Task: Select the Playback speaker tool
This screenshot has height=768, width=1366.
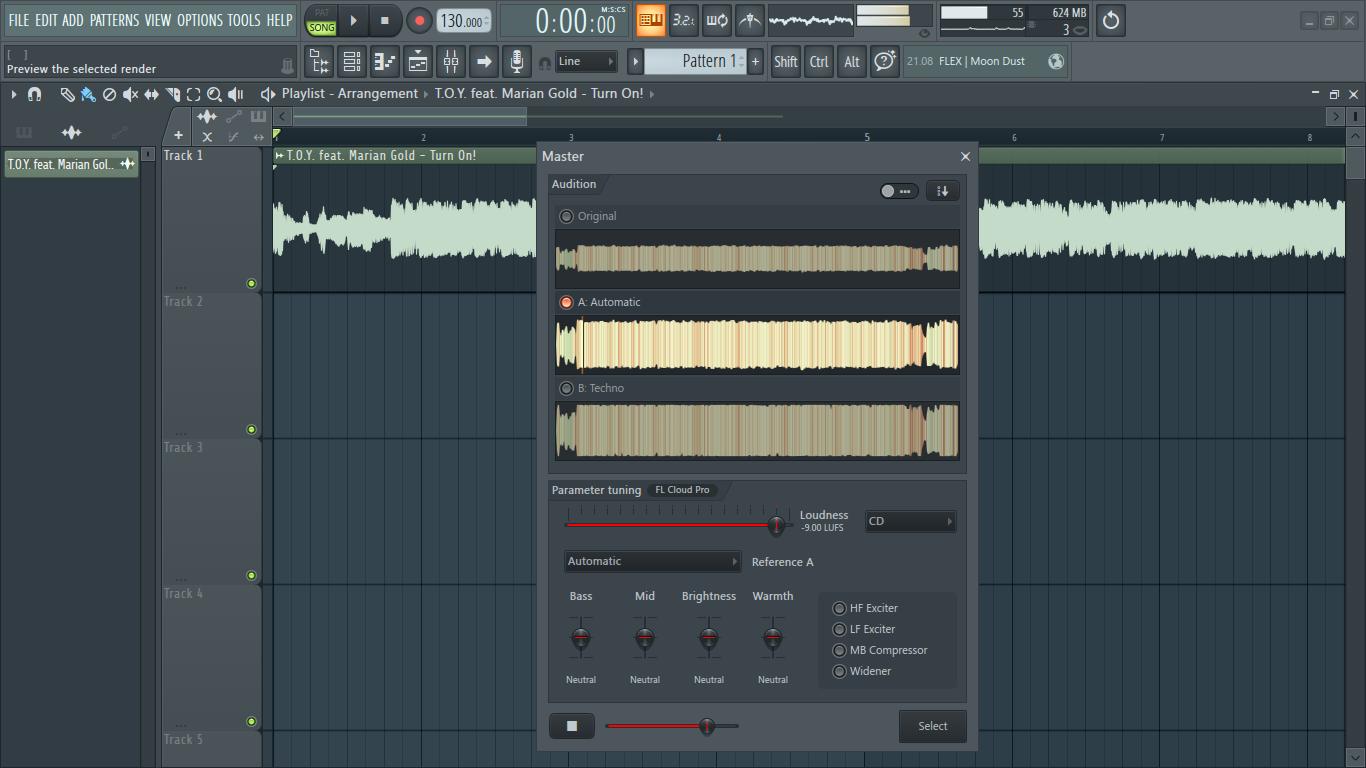Action: coord(236,94)
